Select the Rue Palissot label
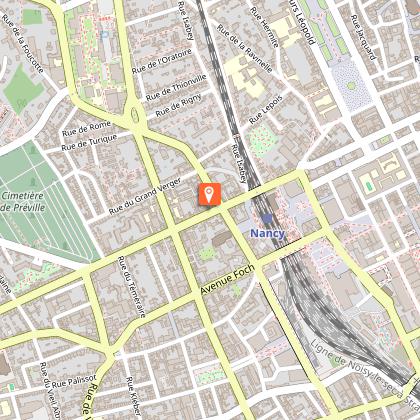Viewport: 420px width, 420px height. (x=74, y=382)
